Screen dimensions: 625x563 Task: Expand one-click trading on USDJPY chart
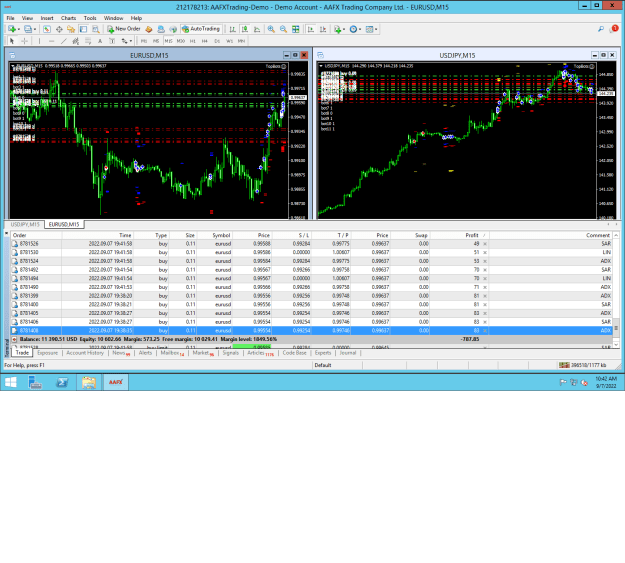[321, 66]
